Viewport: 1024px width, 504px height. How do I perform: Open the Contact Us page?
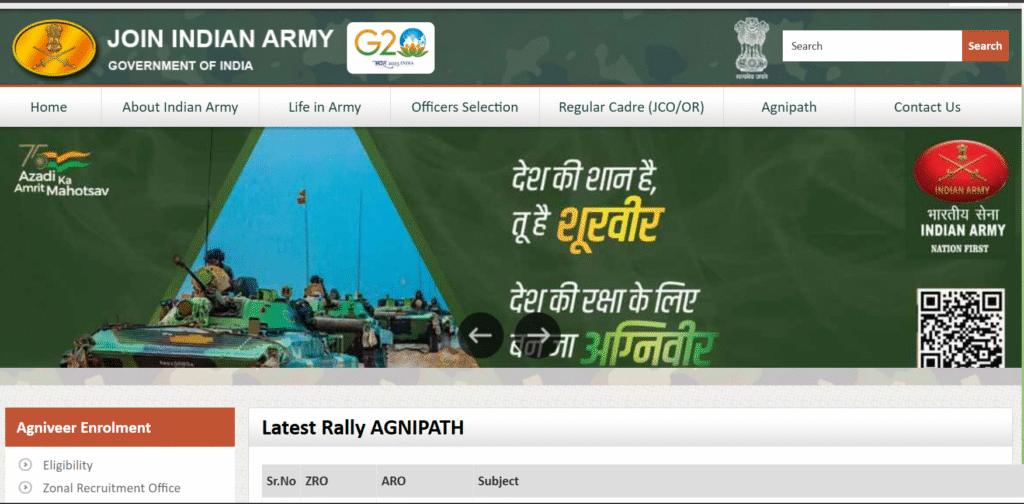click(927, 107)
